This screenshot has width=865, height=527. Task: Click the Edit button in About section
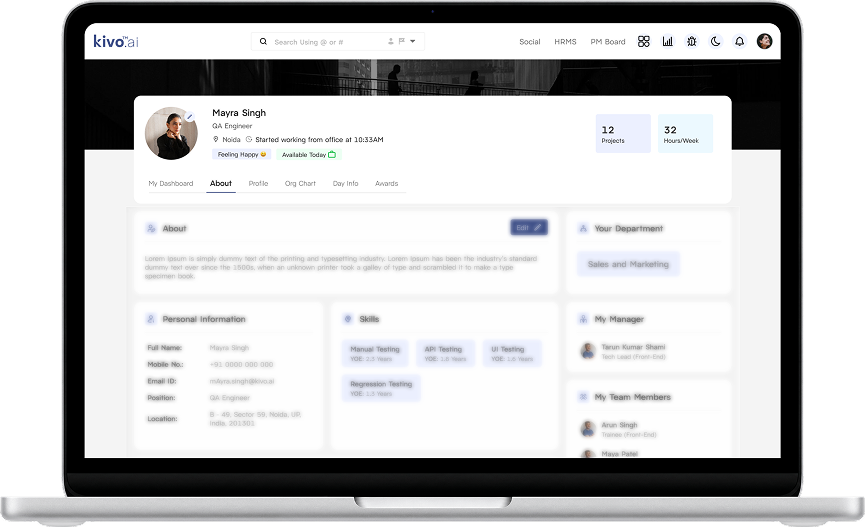tap(528, 227)
